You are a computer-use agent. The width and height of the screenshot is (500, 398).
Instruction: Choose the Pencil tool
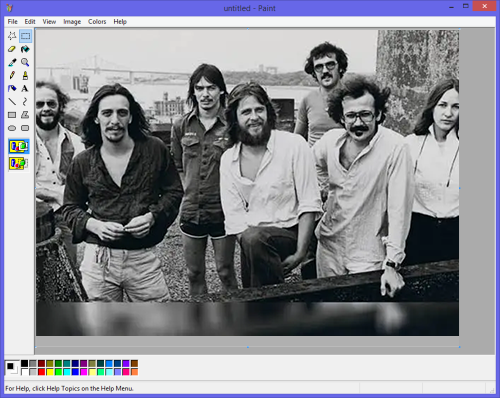[x=12, y=75]
